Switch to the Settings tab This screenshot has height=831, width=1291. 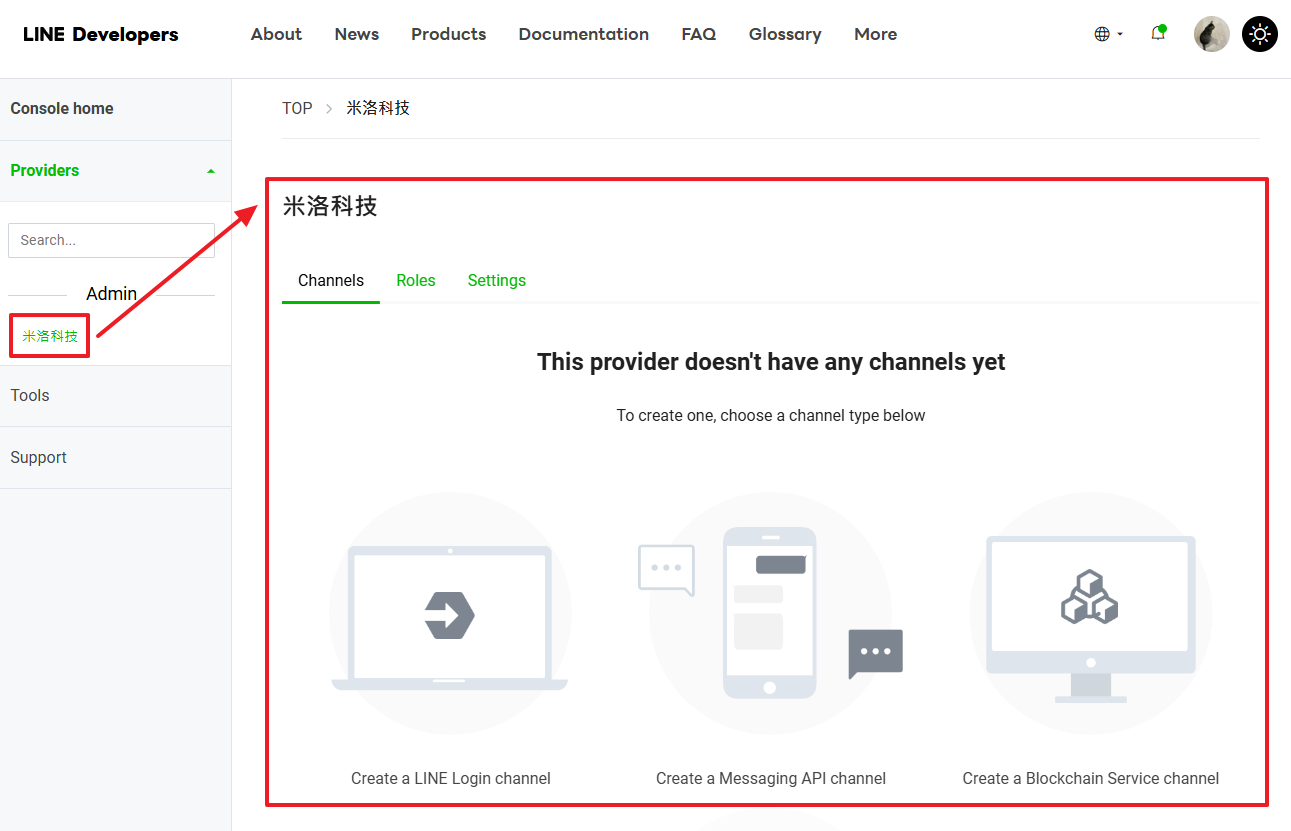(x=497, y=281)
